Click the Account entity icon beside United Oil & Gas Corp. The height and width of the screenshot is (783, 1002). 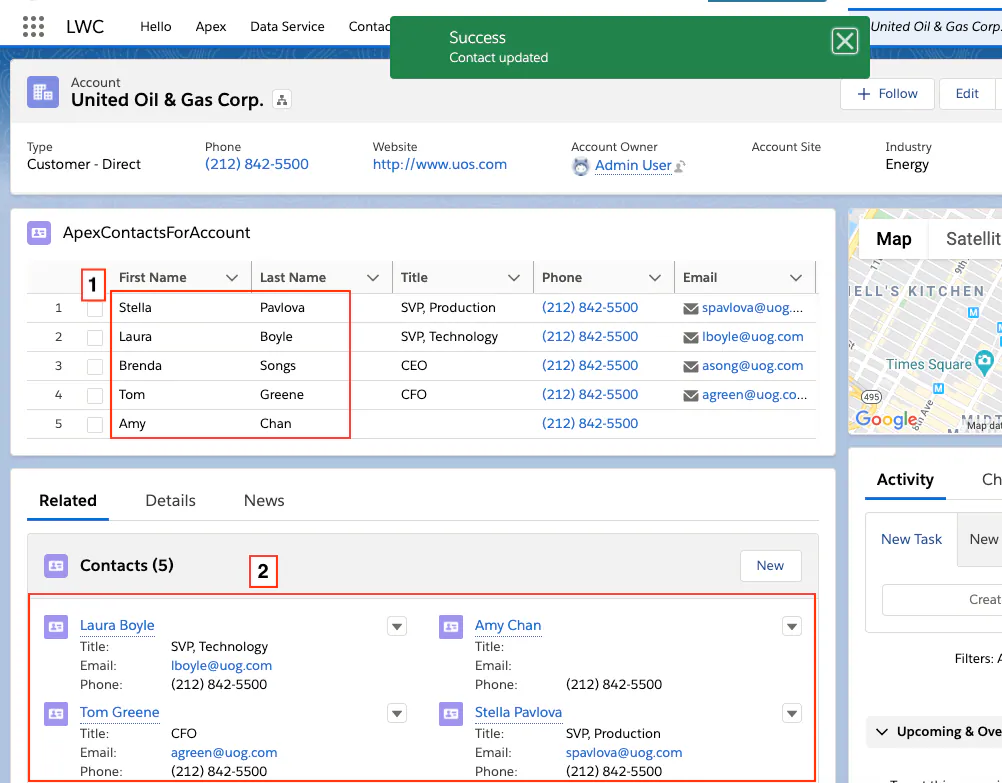(41, 91)
